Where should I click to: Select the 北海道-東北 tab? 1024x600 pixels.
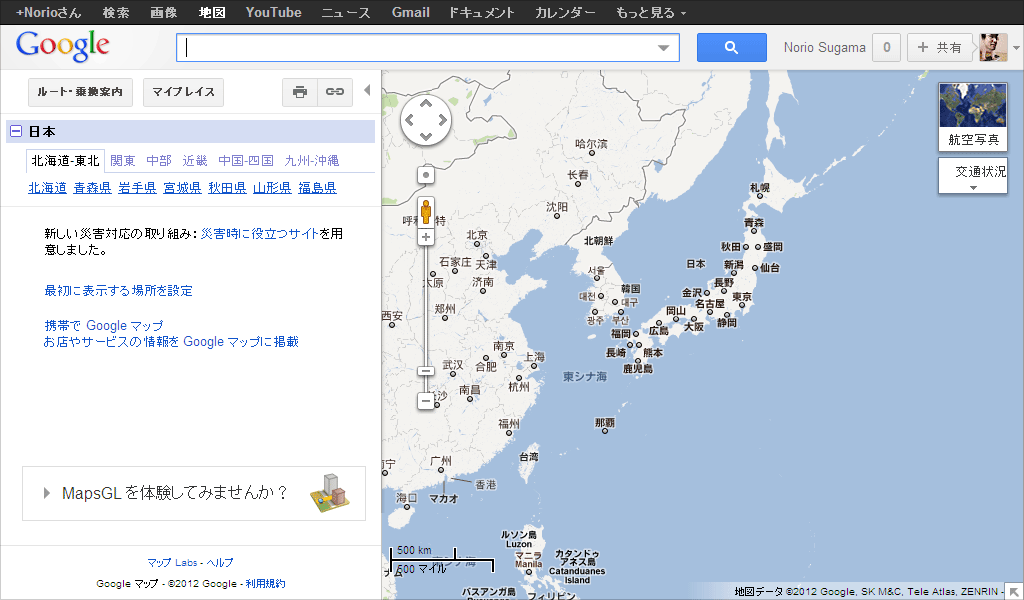[65, 161]
